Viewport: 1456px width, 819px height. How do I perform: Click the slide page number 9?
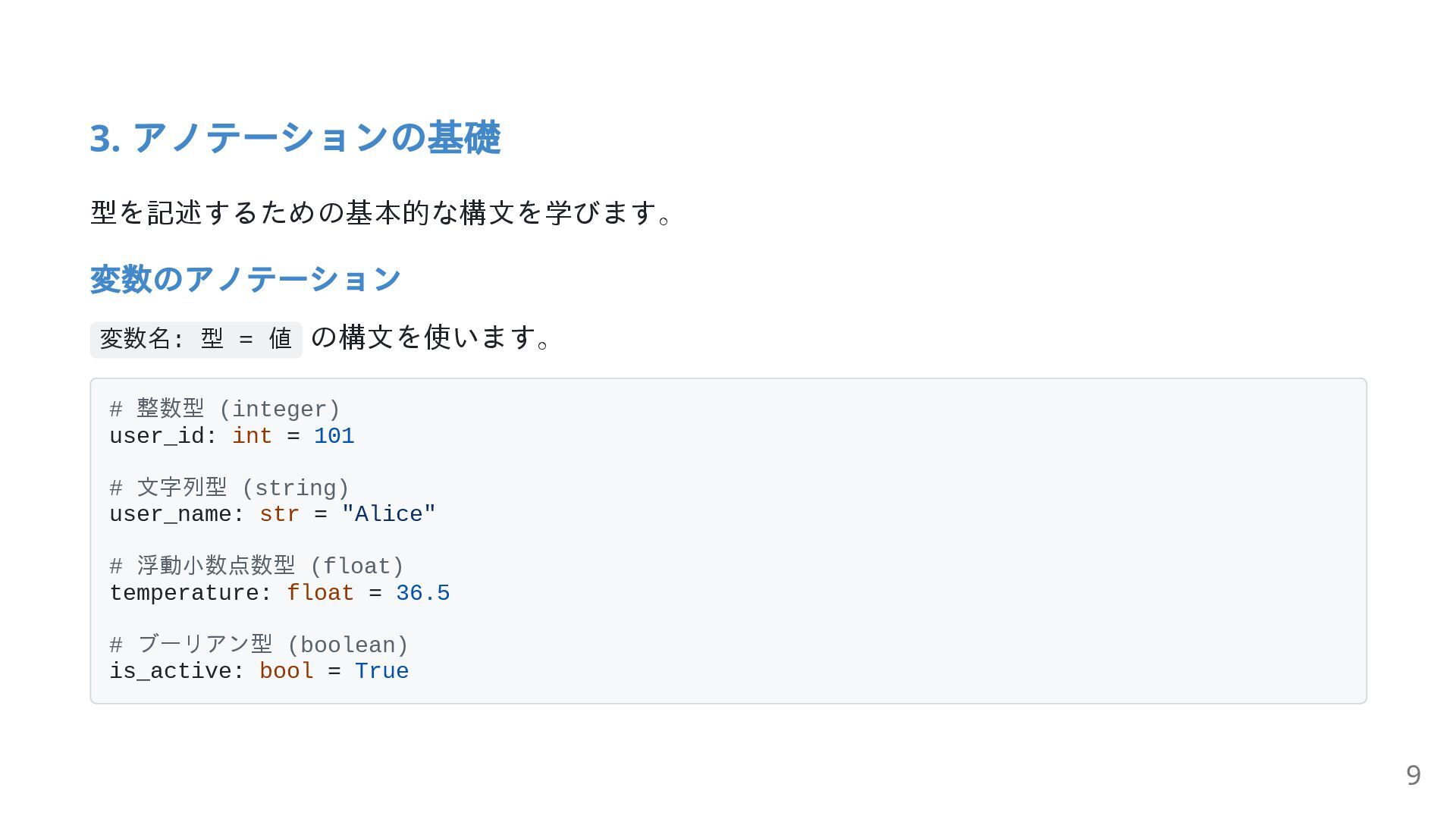[1414, 775]
